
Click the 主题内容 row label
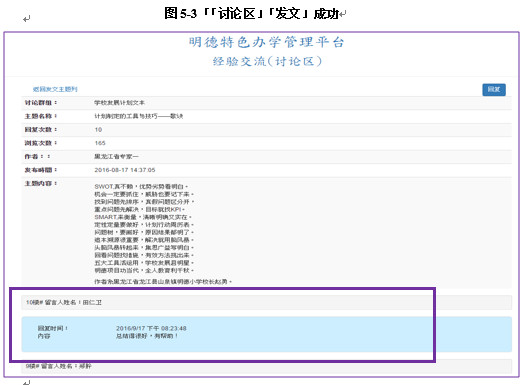[x=40, y=184]
